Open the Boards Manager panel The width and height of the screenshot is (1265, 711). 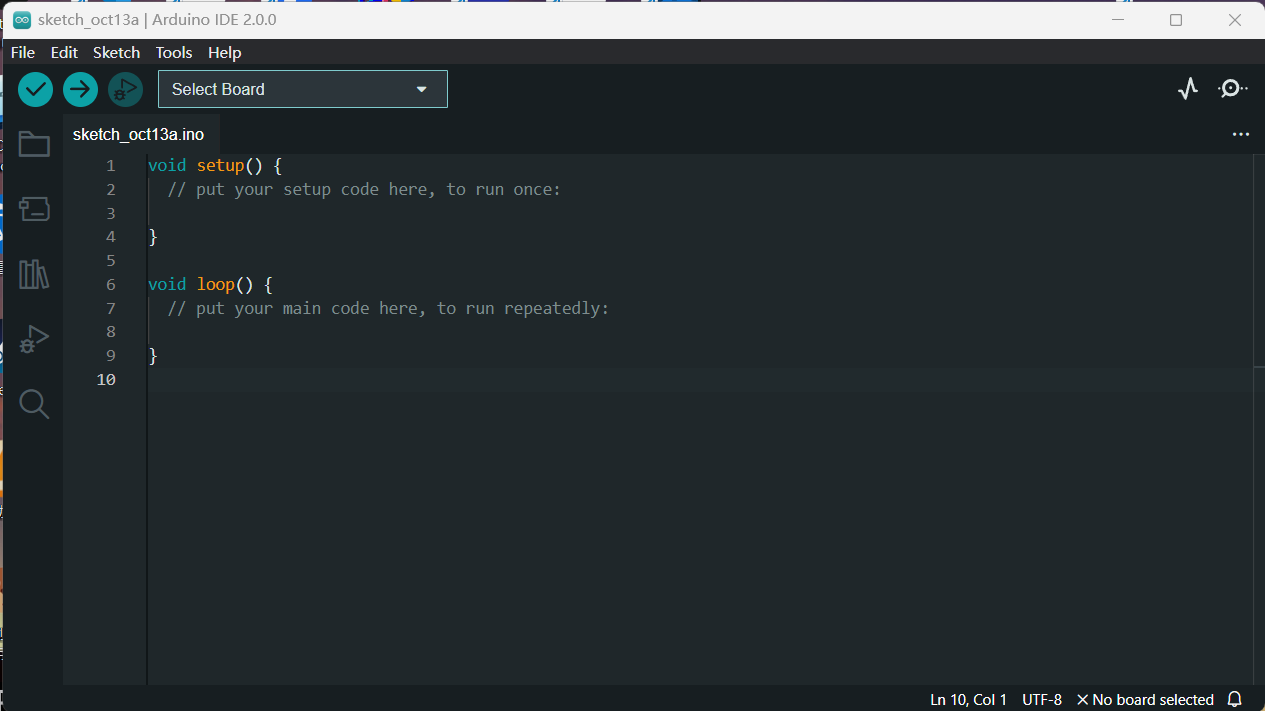(x=34, y=209)
